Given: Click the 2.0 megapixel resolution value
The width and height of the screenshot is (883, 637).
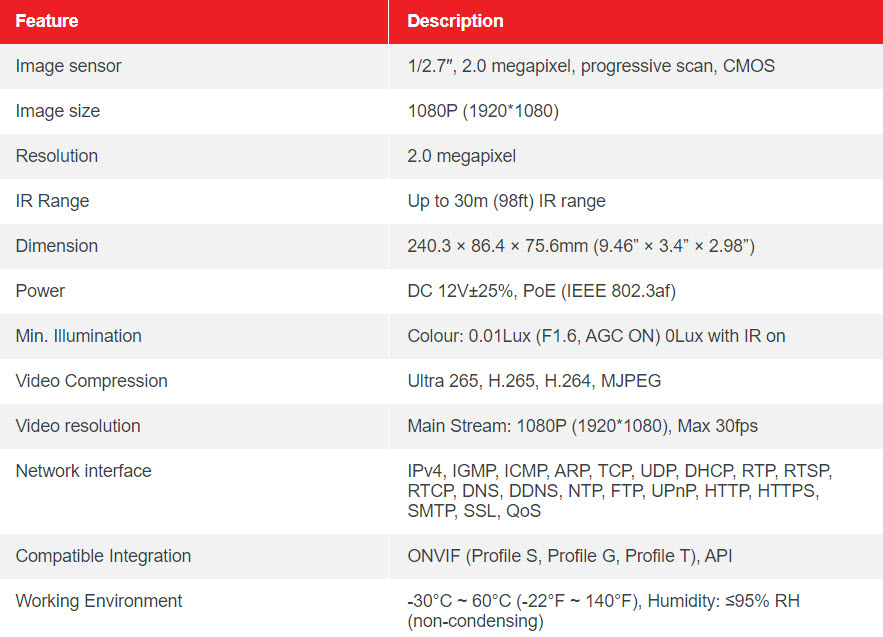Looking at the screenshot, I should click(x=461, y=156).
